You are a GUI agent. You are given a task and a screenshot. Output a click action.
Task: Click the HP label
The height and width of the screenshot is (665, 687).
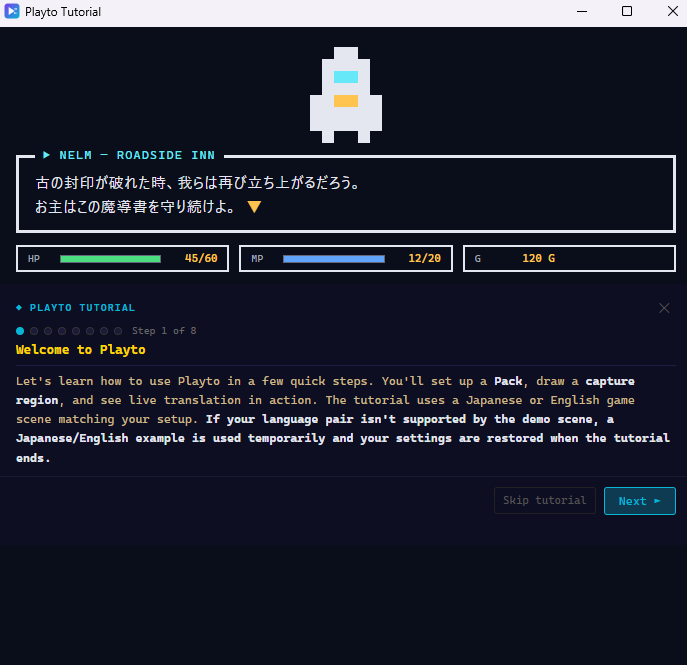coord(34,258)
